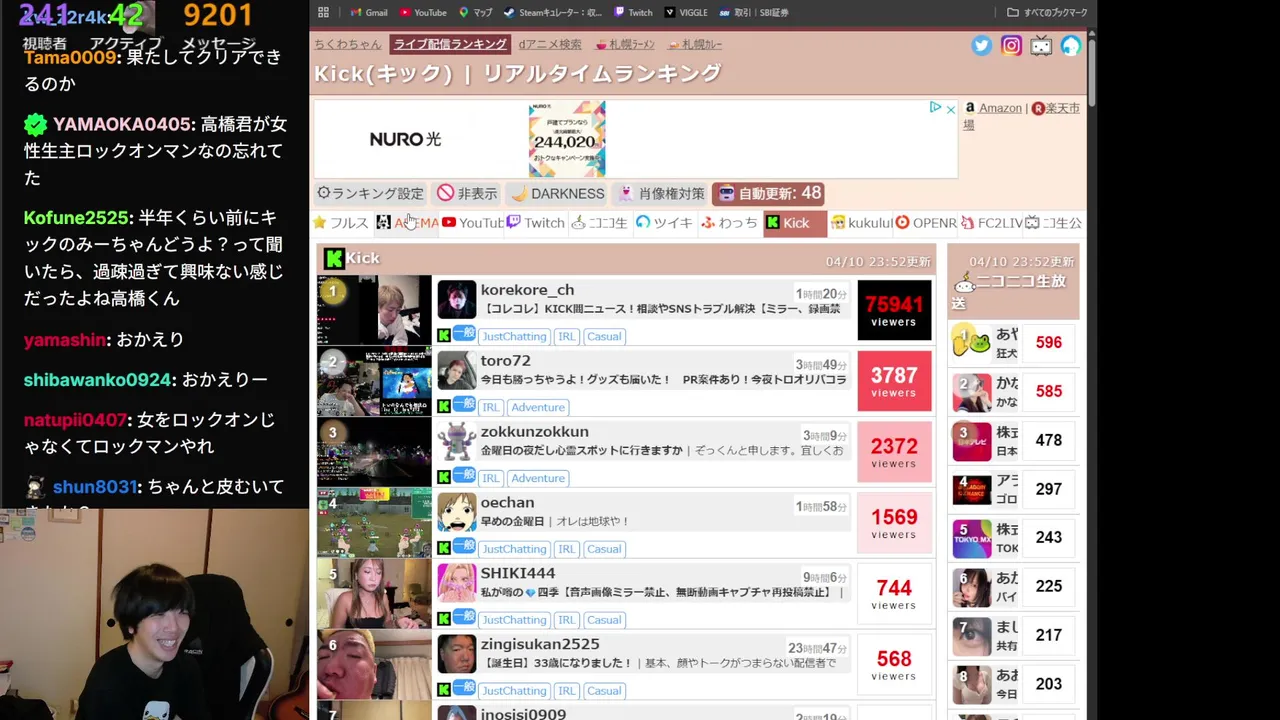Open the ちくわちゃん link
Image resolution: width=1280 pixels, height=720 pixels.
click(347, 44)
